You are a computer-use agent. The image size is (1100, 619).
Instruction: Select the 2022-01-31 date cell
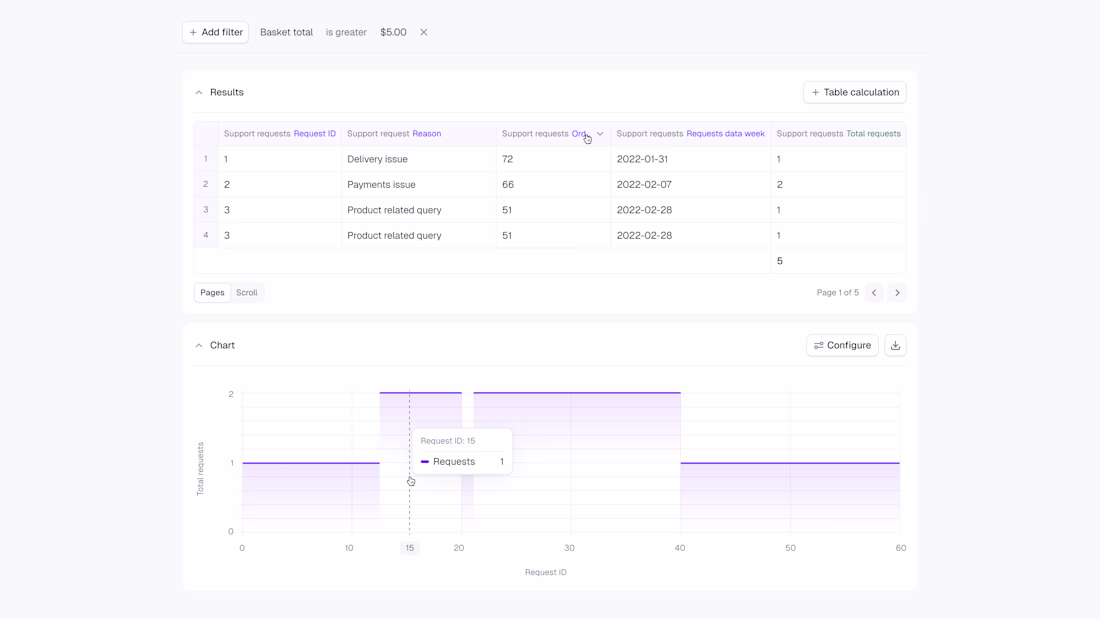691,159
